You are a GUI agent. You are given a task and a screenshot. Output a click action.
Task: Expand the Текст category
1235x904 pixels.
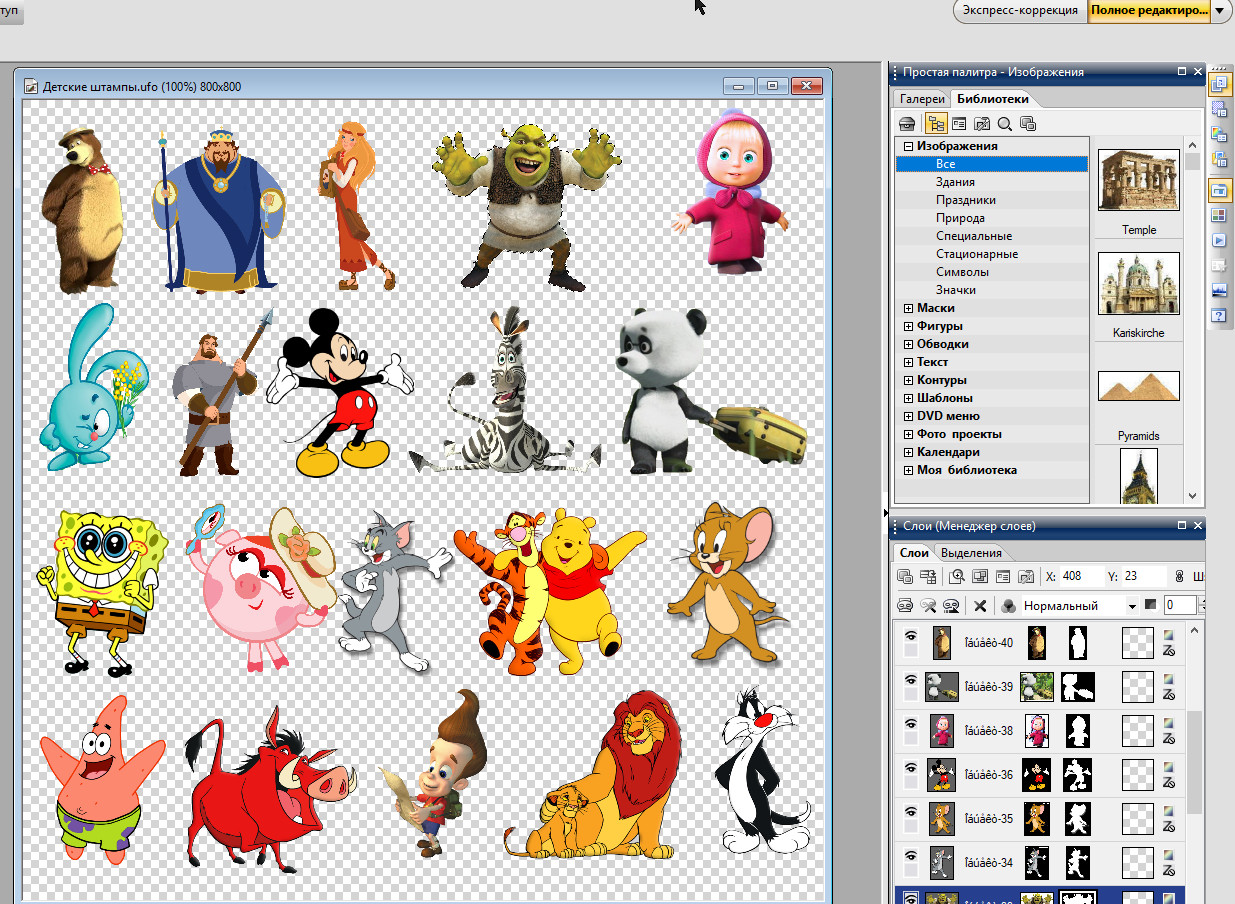908,362
